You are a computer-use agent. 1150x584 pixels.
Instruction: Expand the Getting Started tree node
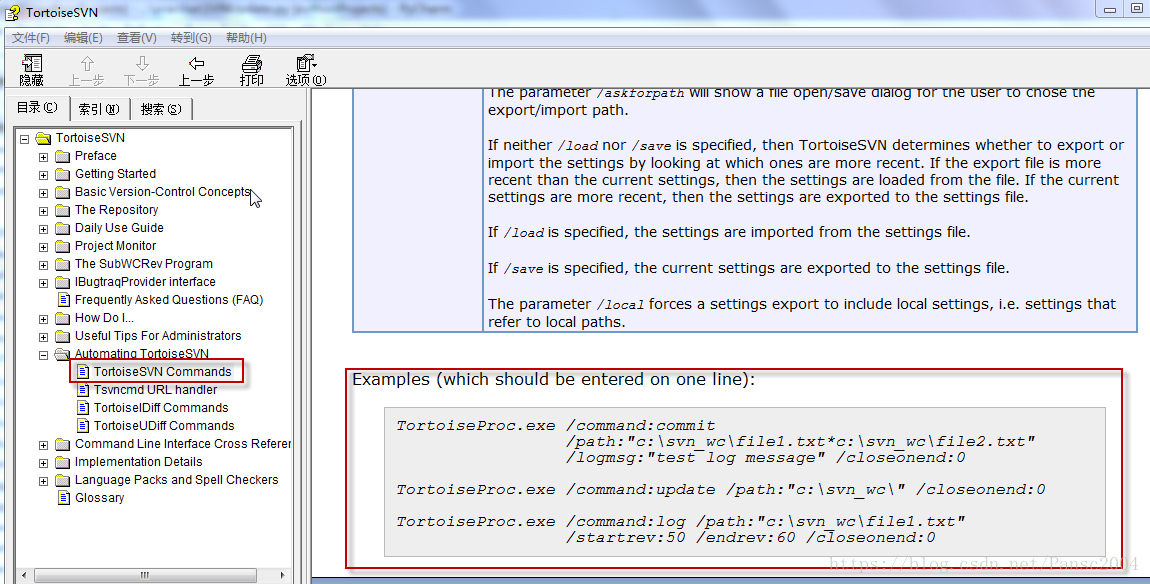tap(43, 175)
